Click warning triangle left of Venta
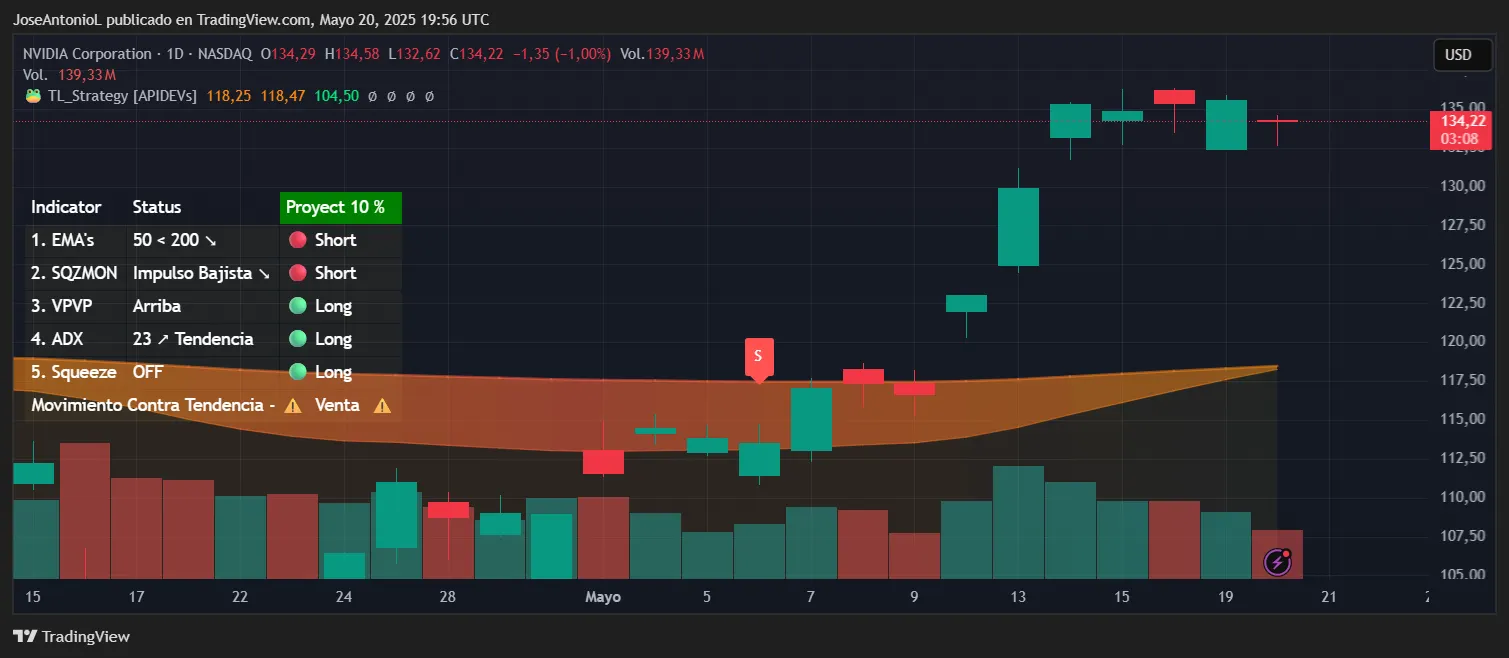 point(292,405)
